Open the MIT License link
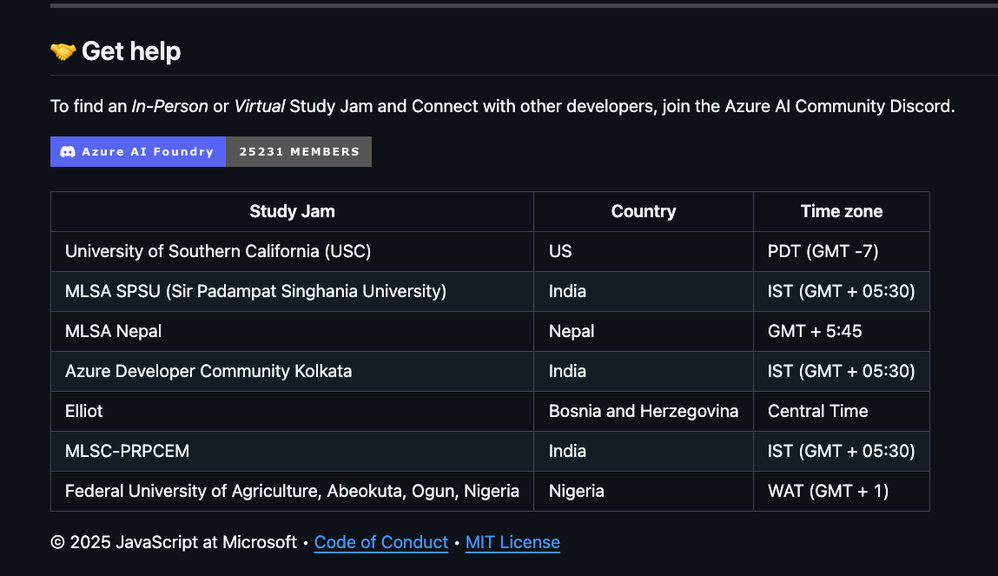The image size is (998, 576). pyautogui.click(x=512, y=542)
